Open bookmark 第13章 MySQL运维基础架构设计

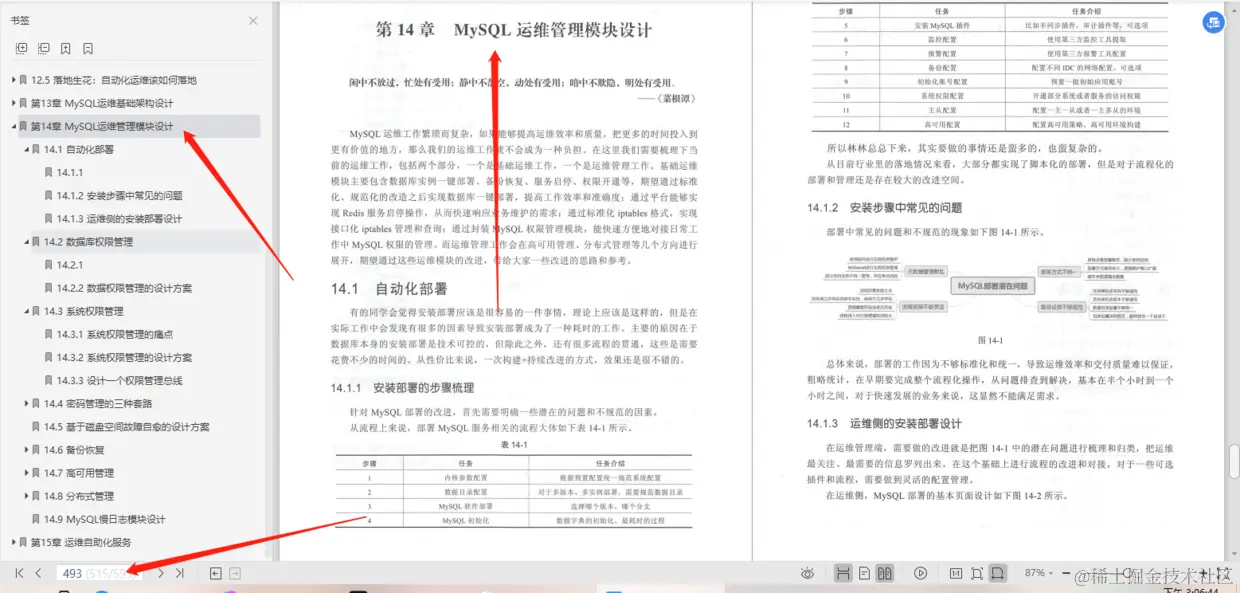tap(102, 103)
